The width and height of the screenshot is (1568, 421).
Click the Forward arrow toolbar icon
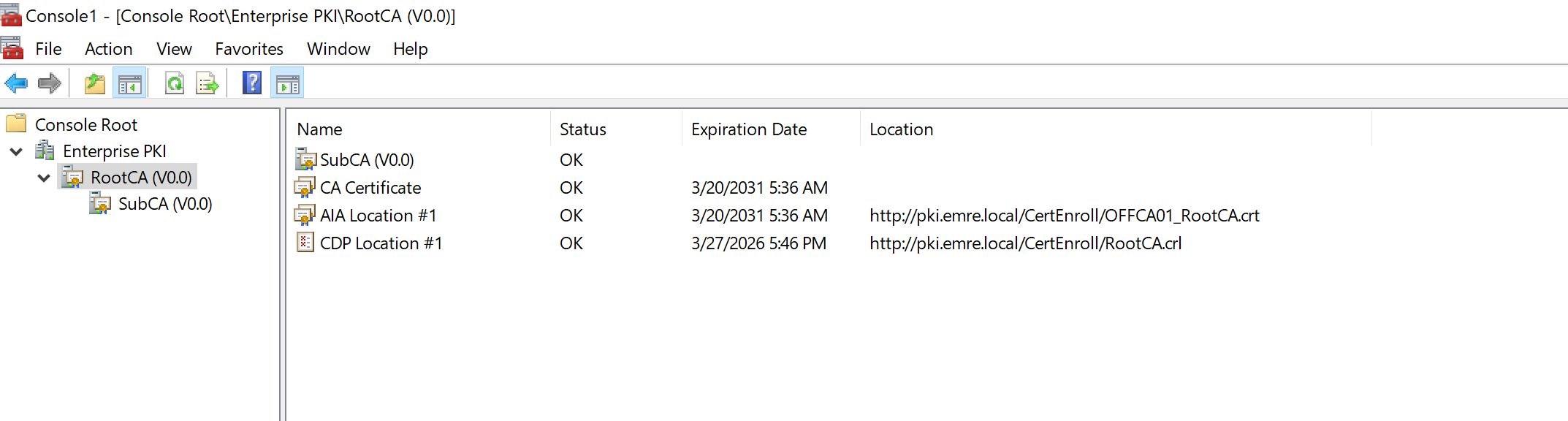(x=50, y=83)
